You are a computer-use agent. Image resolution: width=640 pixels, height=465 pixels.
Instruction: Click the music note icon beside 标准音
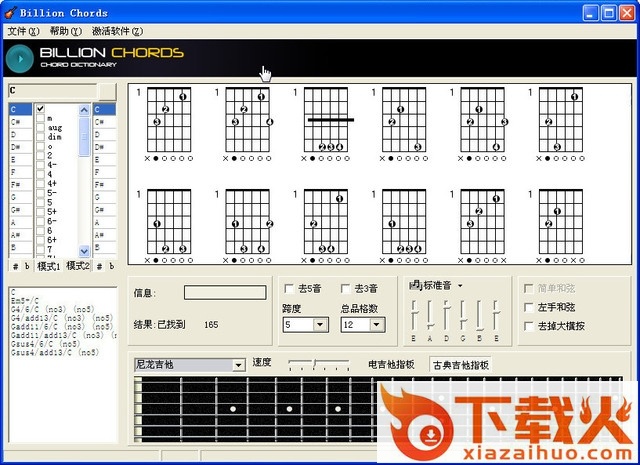pyautogui.click(x=415, y=285)
